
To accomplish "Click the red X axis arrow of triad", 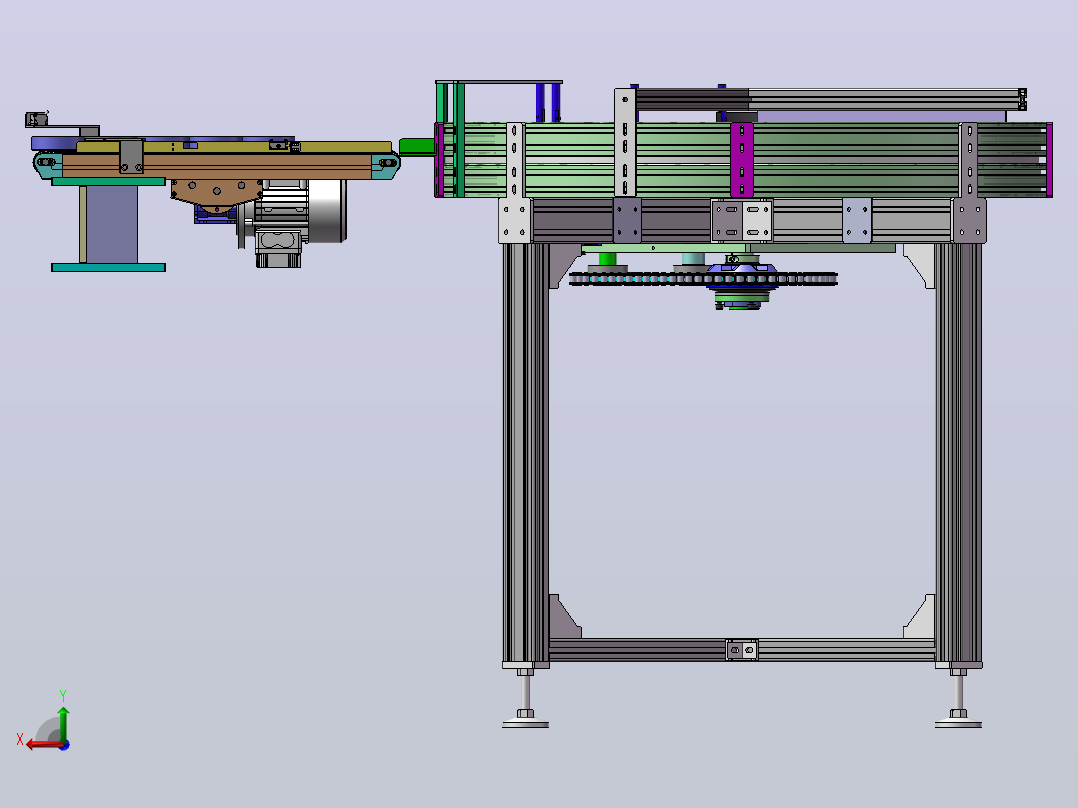I will click(x=43, y=744).
